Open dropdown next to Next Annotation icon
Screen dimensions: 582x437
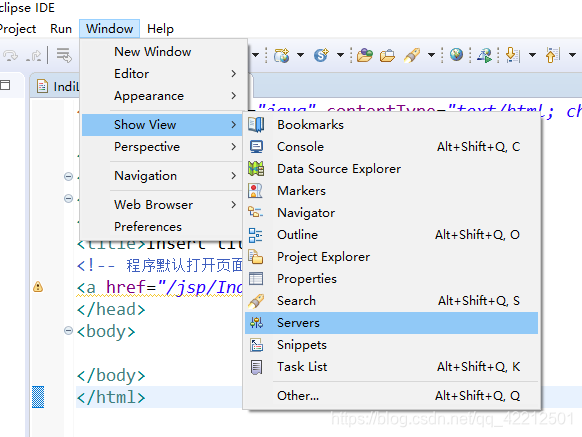pos(532,55)
